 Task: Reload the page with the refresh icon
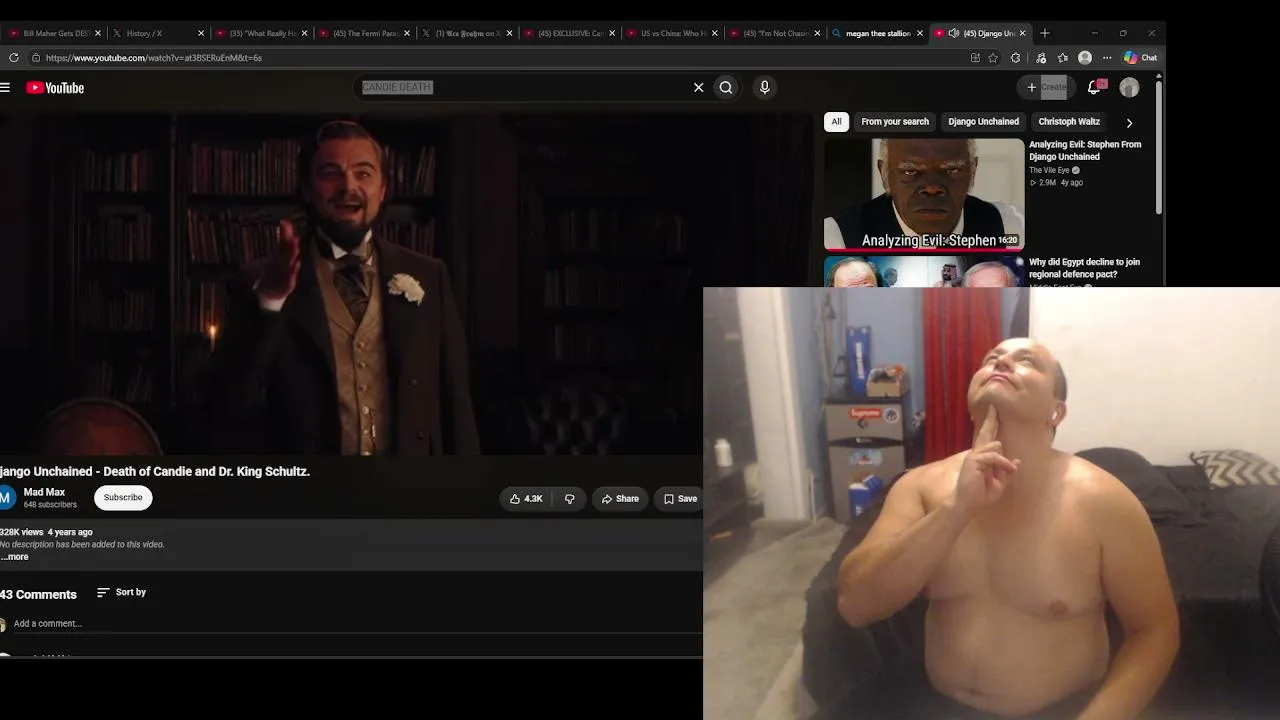(14, 58)
